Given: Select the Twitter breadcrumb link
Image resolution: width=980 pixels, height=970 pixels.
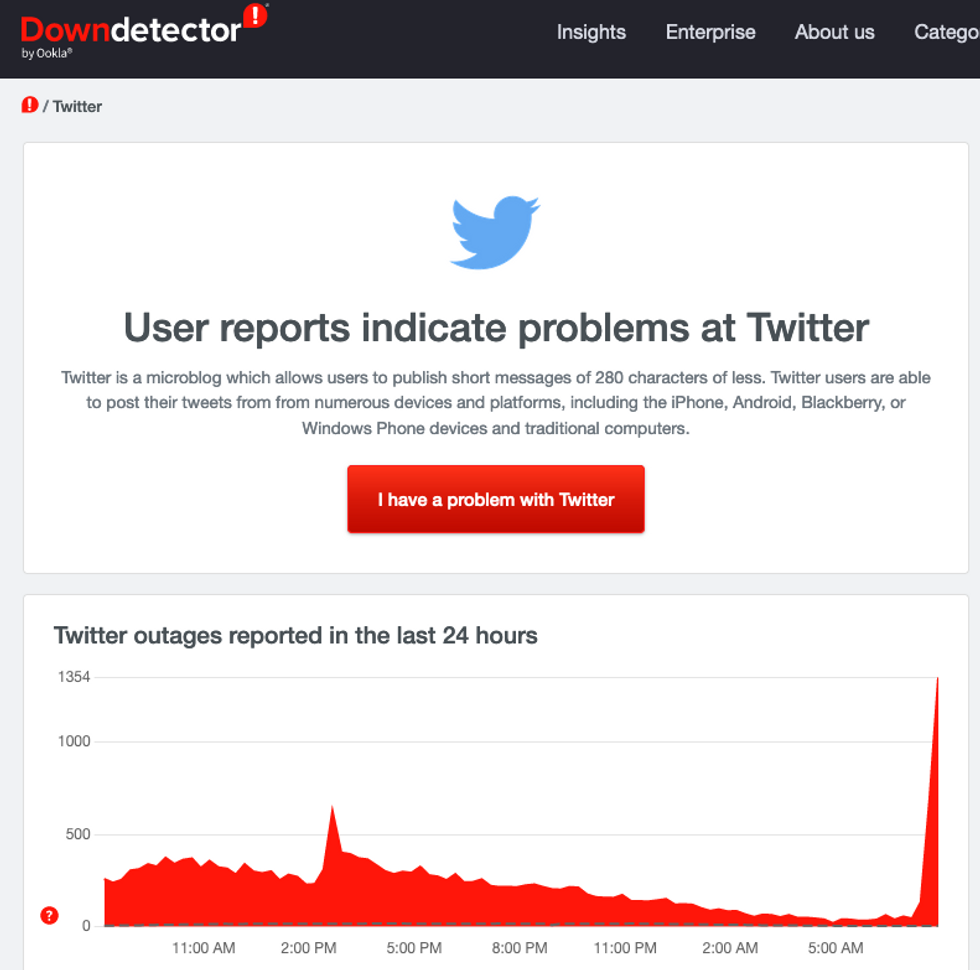Looking at the screenshot, I should click(77, 106).
